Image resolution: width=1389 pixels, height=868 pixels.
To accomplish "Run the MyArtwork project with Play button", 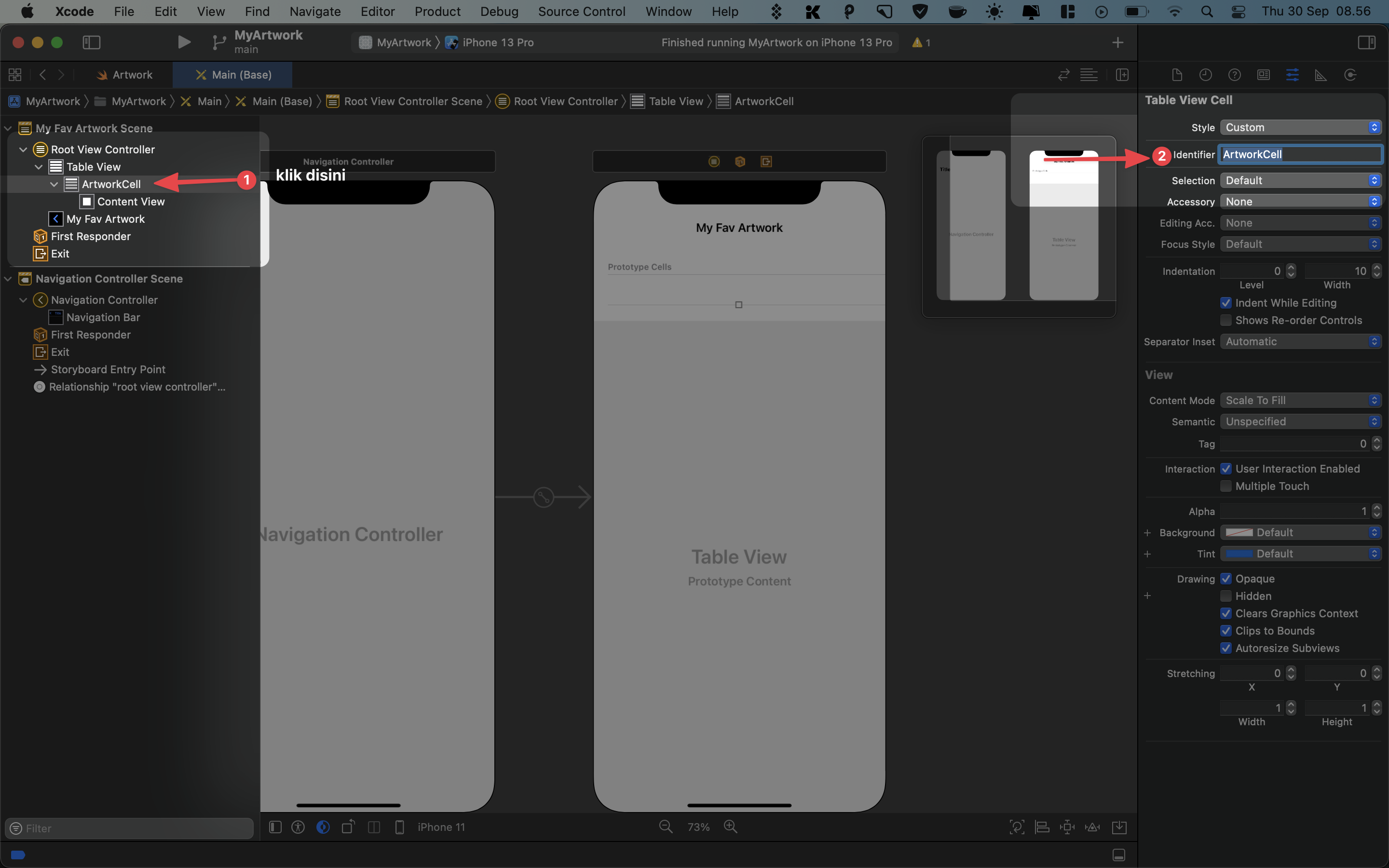I will pyautogui.click(x=184, y=42).
